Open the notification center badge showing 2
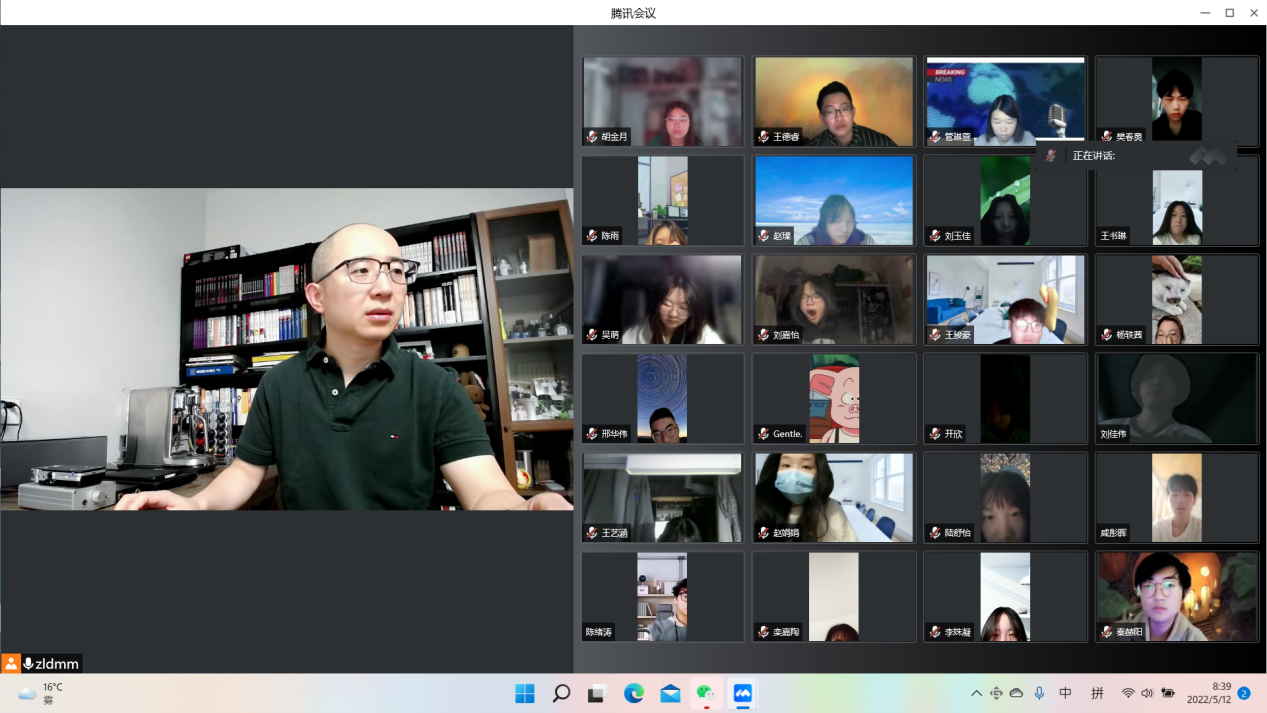The height and width of the screenshot is (713, 1267). [x=1244, y=693]
